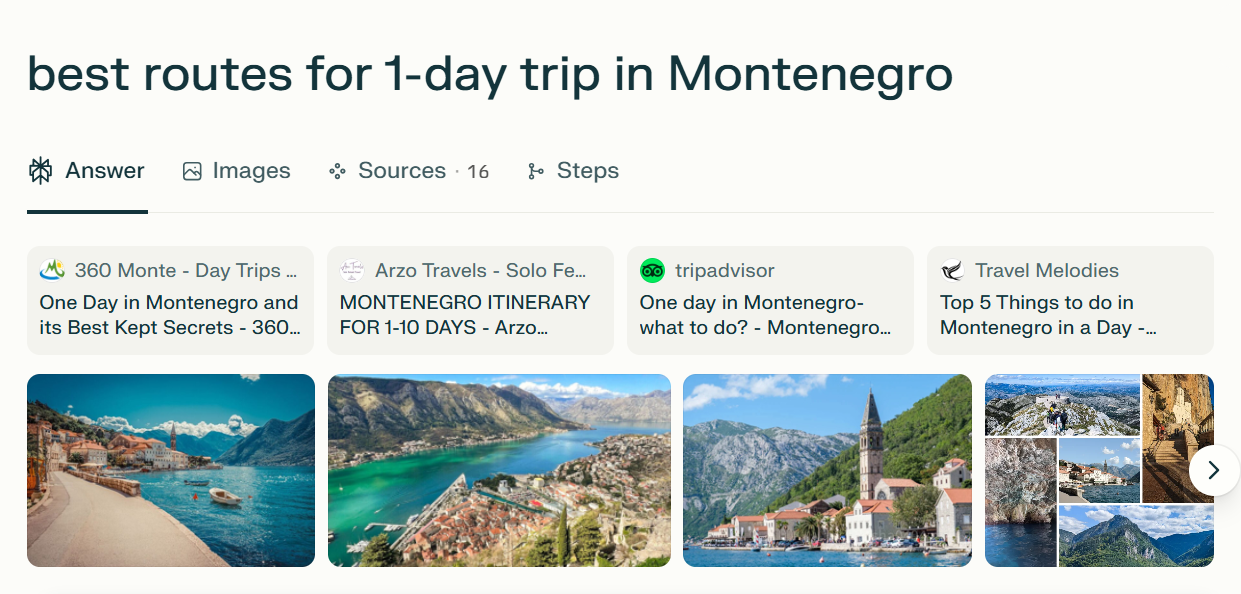This screenshot has height=594, width=1241.
Task: Switch to the Steps tab
Action: point(587,171)
